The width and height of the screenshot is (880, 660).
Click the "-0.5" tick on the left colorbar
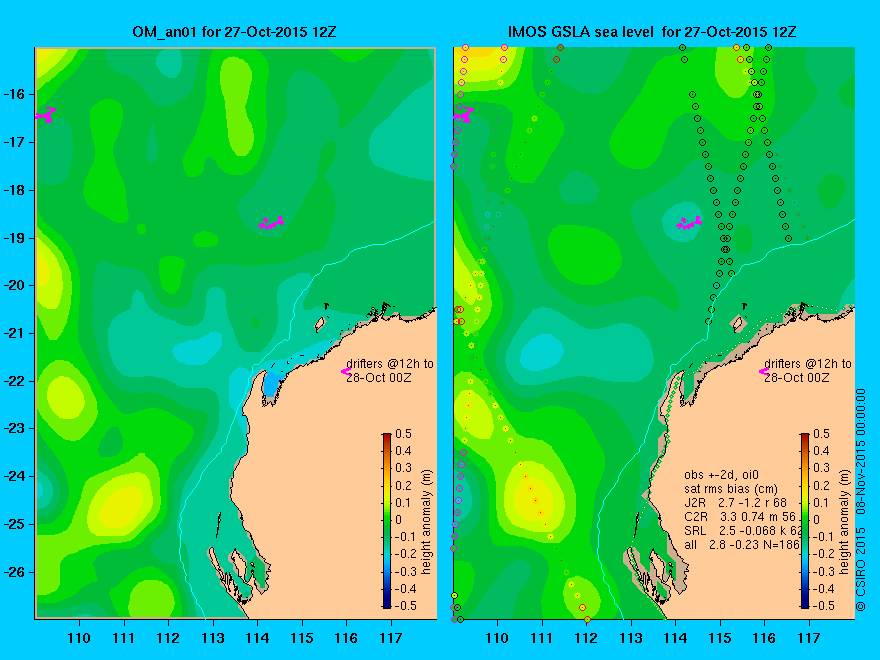[405, 606]
